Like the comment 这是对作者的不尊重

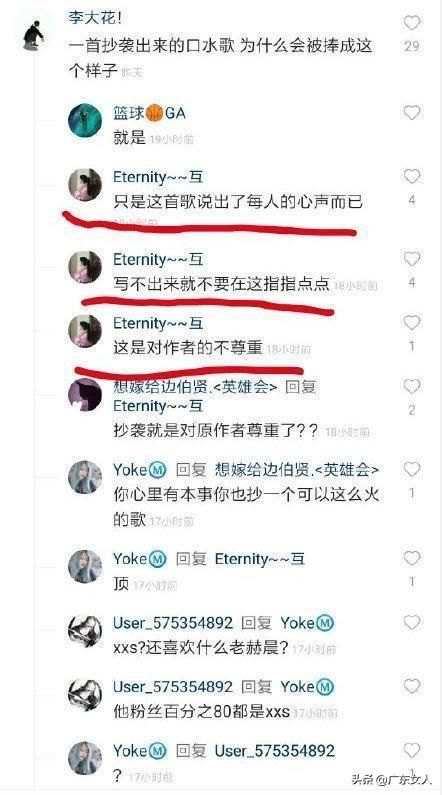[x=412, y=323]
